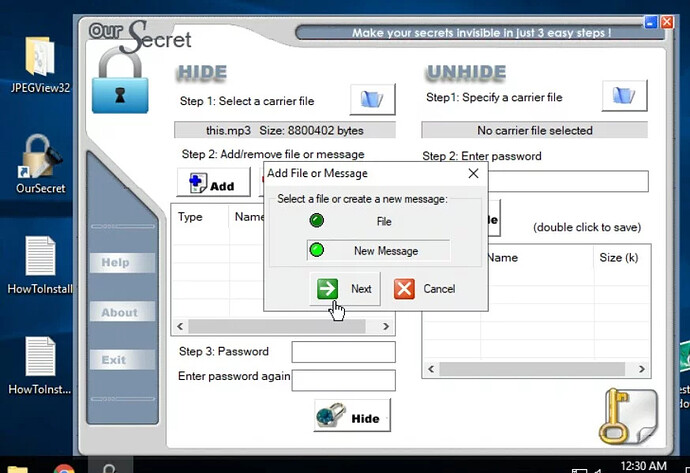Image resolution: width=690 pixels, height=473 pixels.
Task: Click the red X Cancel button
Action: tap(426, 289)
